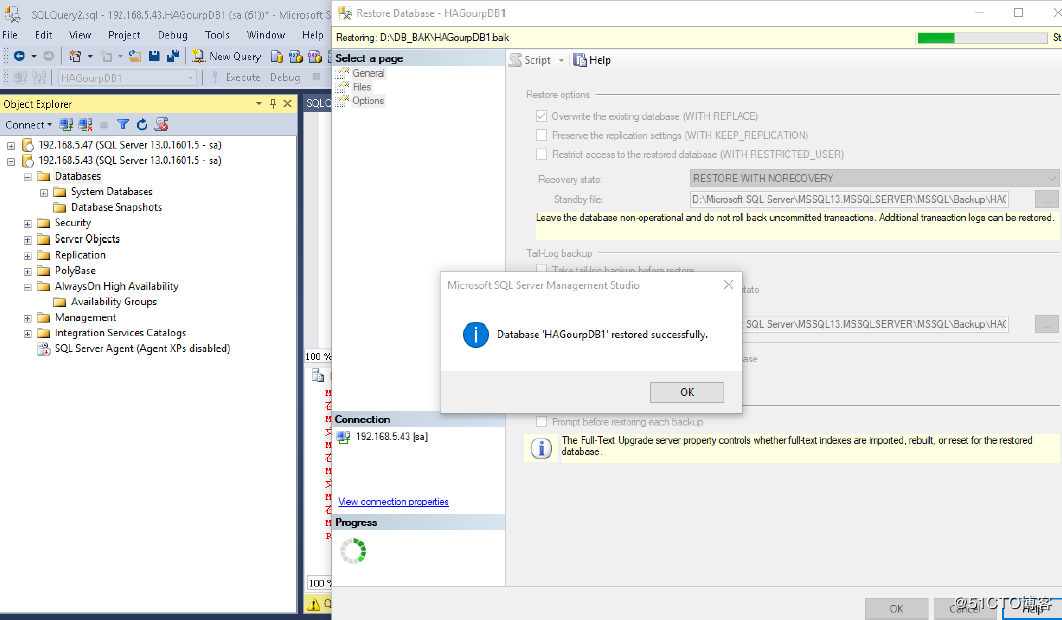
Task: Click the Database Engine Query icon
Action: tap(276, 56)
